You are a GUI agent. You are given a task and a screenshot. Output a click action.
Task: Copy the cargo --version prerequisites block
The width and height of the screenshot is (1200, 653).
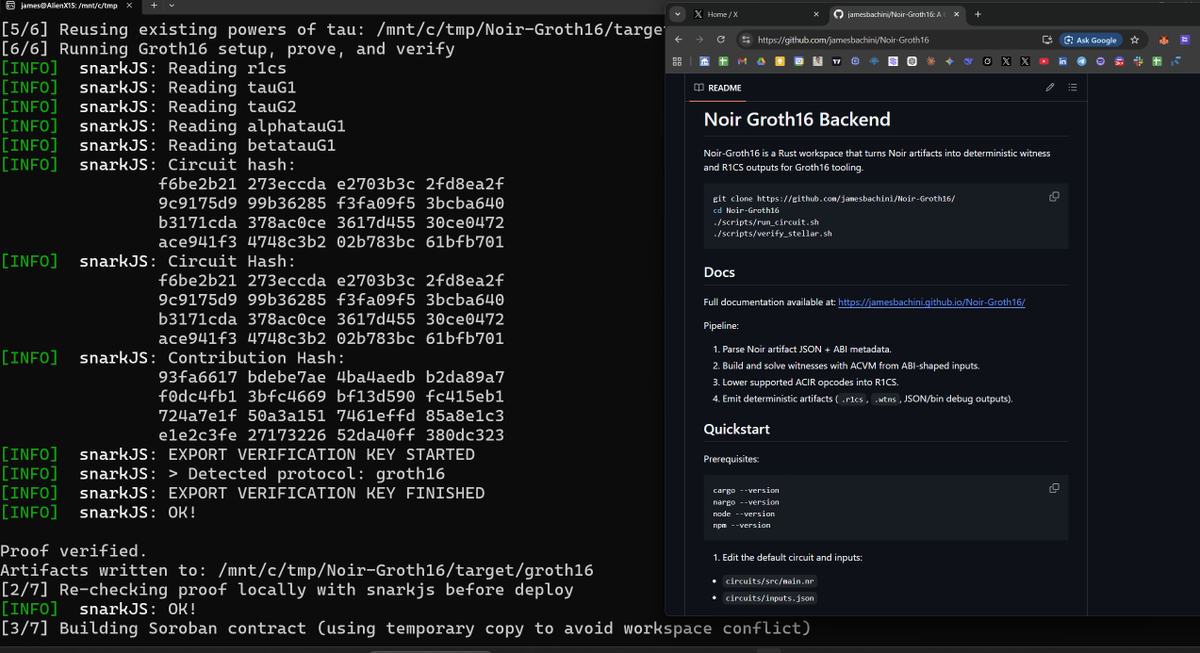(x=1054, y=488)
